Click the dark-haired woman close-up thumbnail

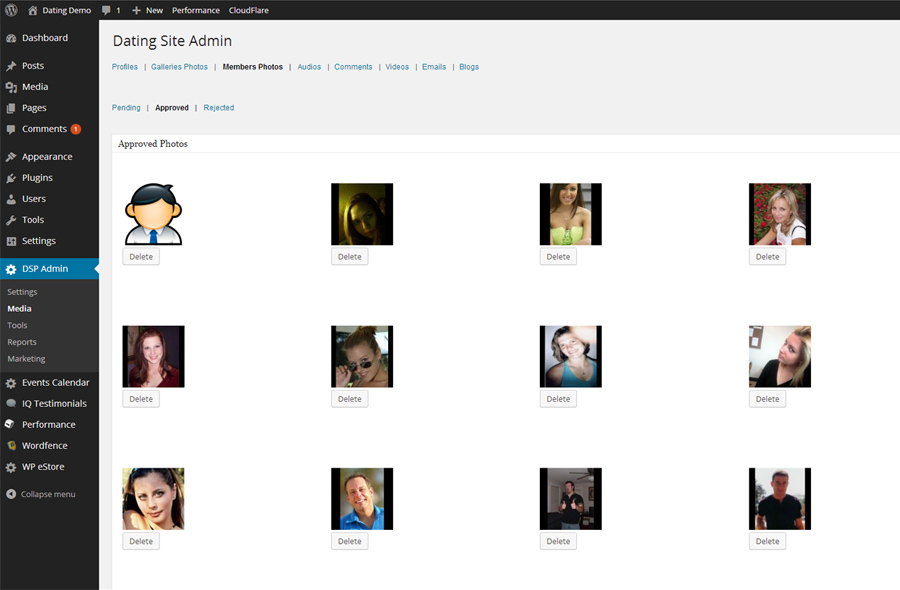coord(153,499)
